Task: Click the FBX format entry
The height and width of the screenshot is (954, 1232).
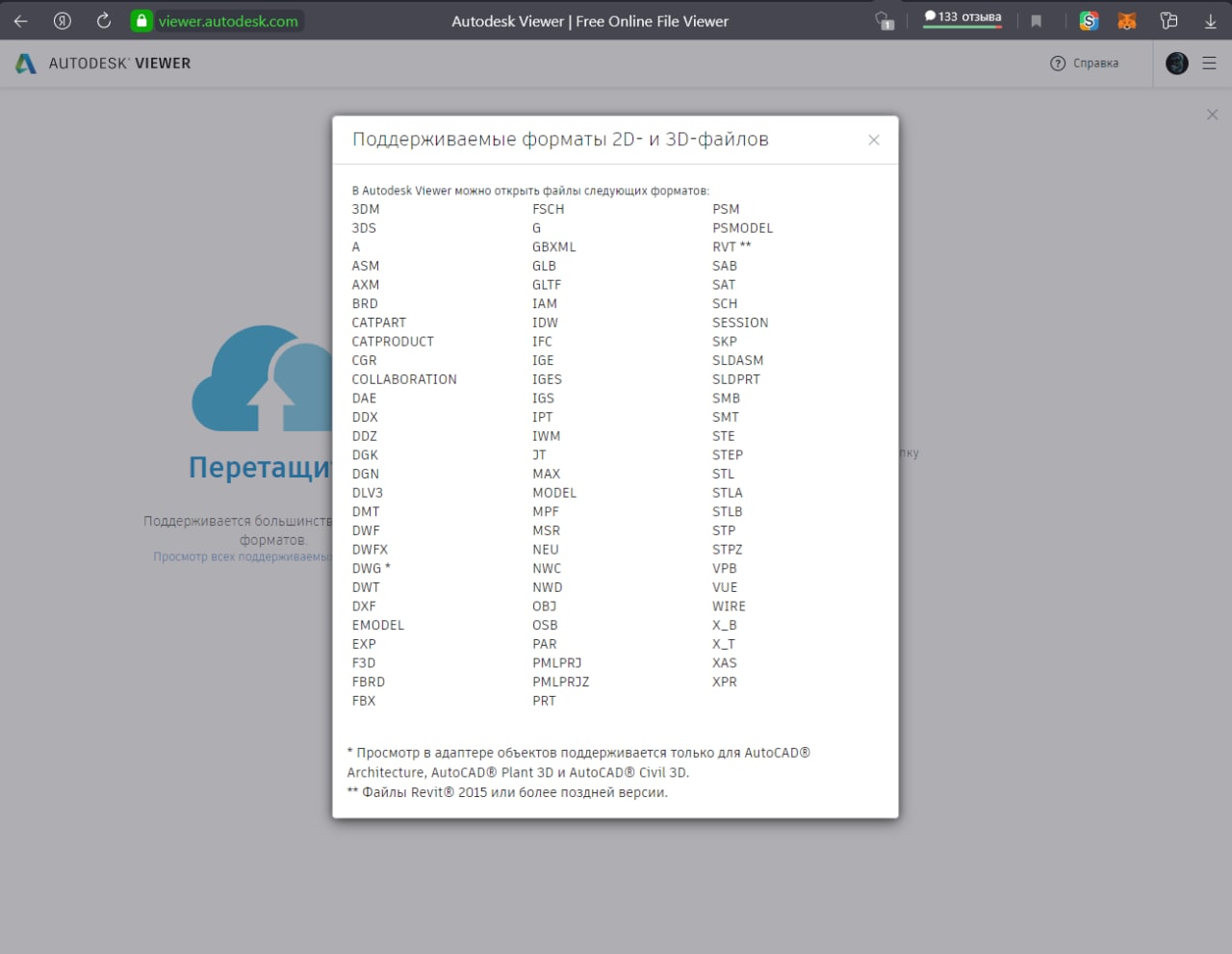Action: [x=364, y=701]
